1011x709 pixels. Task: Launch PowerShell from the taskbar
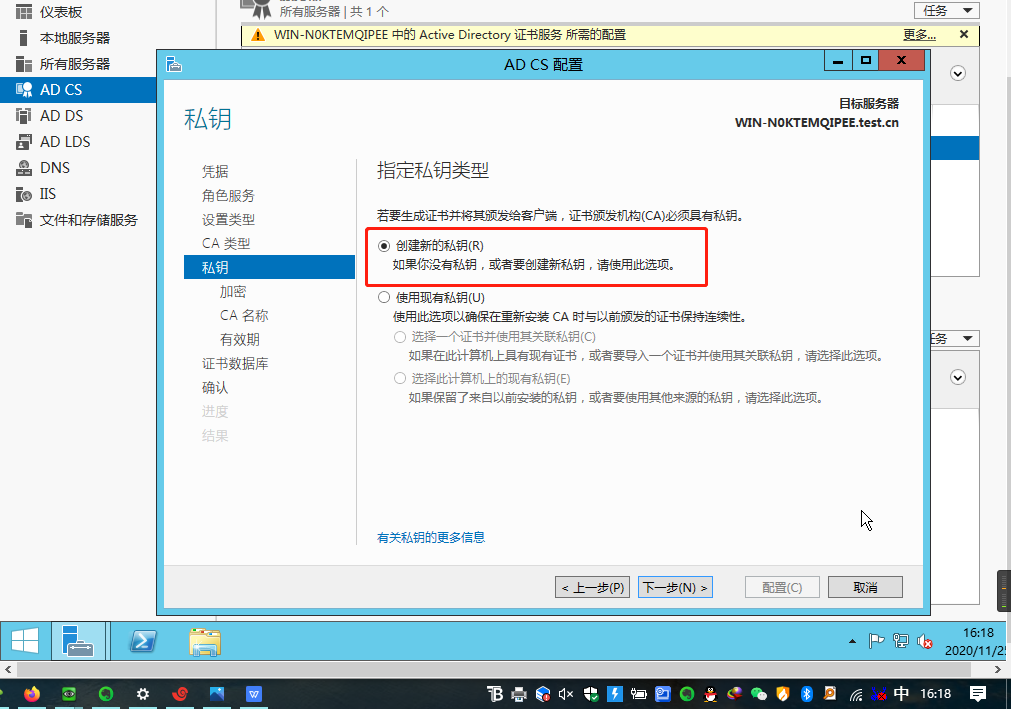point(142,641)
